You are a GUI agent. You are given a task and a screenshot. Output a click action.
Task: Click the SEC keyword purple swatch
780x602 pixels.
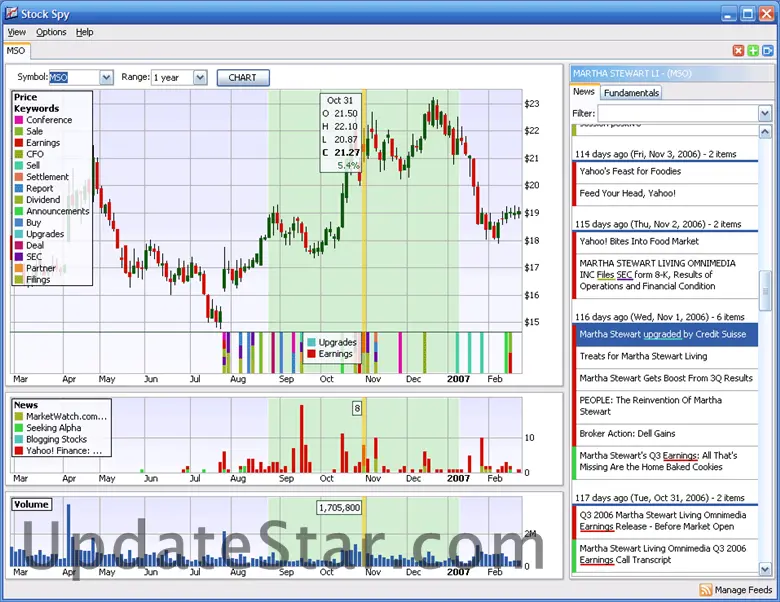coord(19,257)
